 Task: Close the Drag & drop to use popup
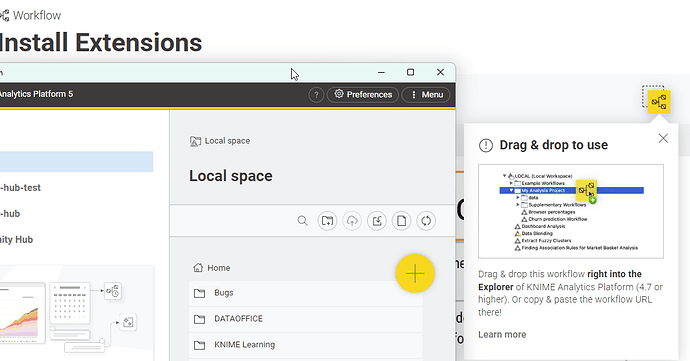663,138
